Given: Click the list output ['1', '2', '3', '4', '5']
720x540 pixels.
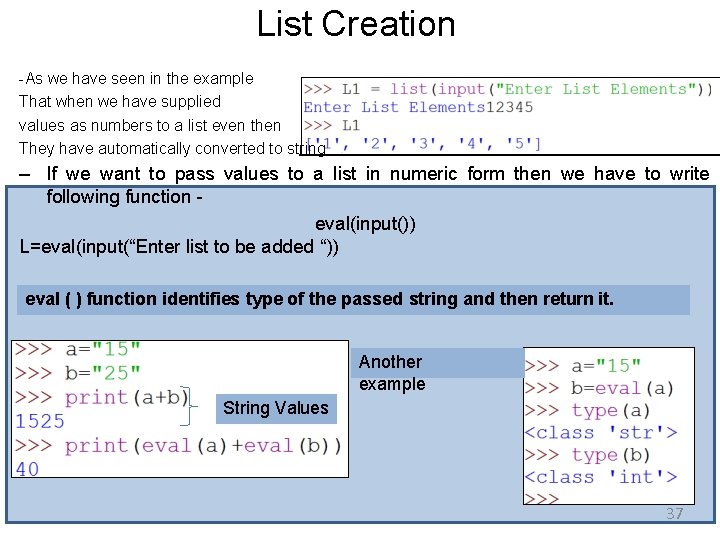Looking at the screenshot, I should tap(423, 144).
